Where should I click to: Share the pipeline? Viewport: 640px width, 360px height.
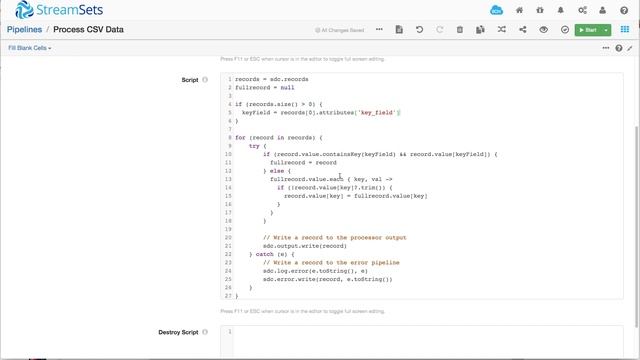522,29
